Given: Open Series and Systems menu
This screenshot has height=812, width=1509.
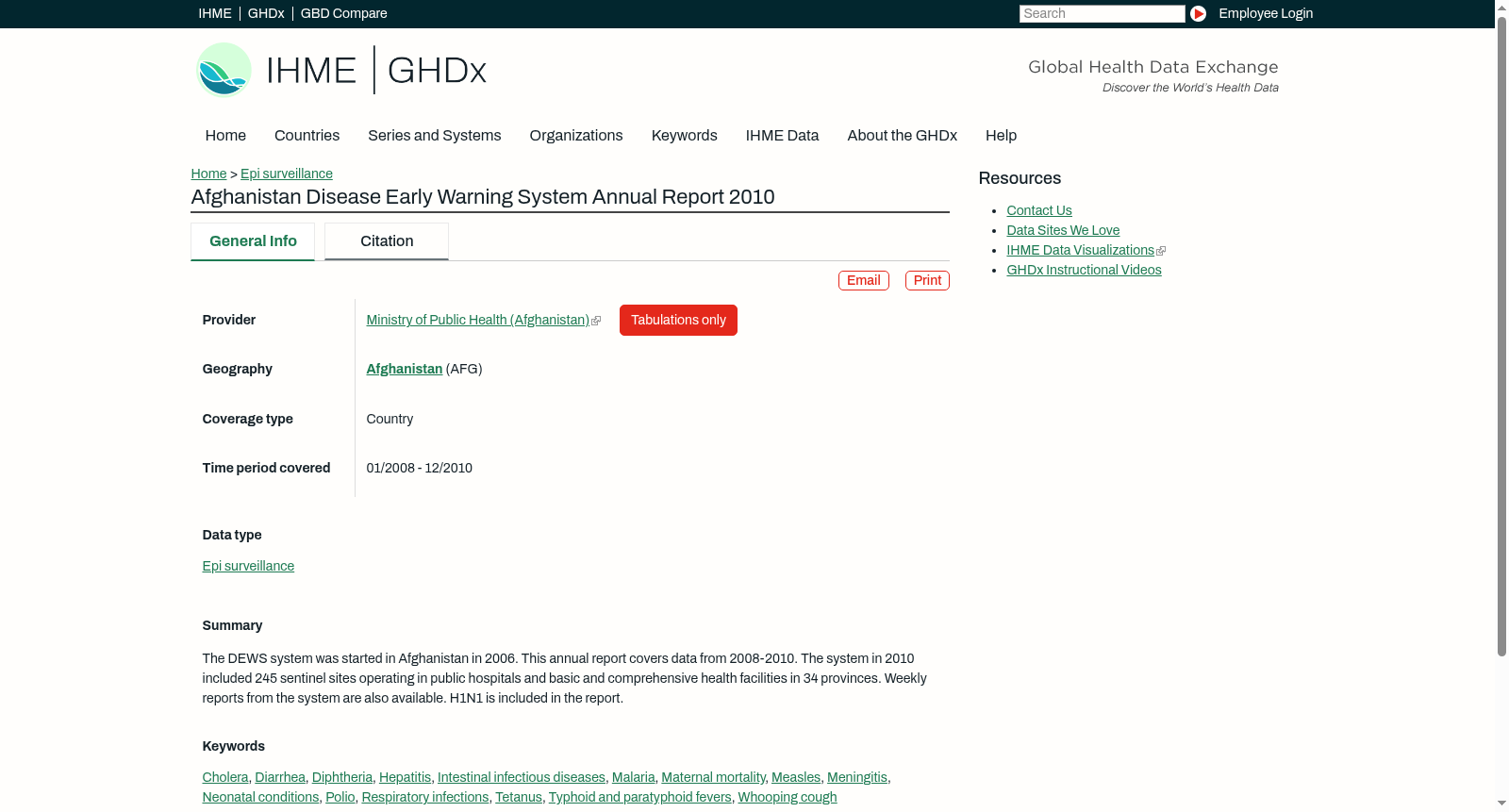Looking at the screenshot, I should pyautogui.click(x=434, y=136).
